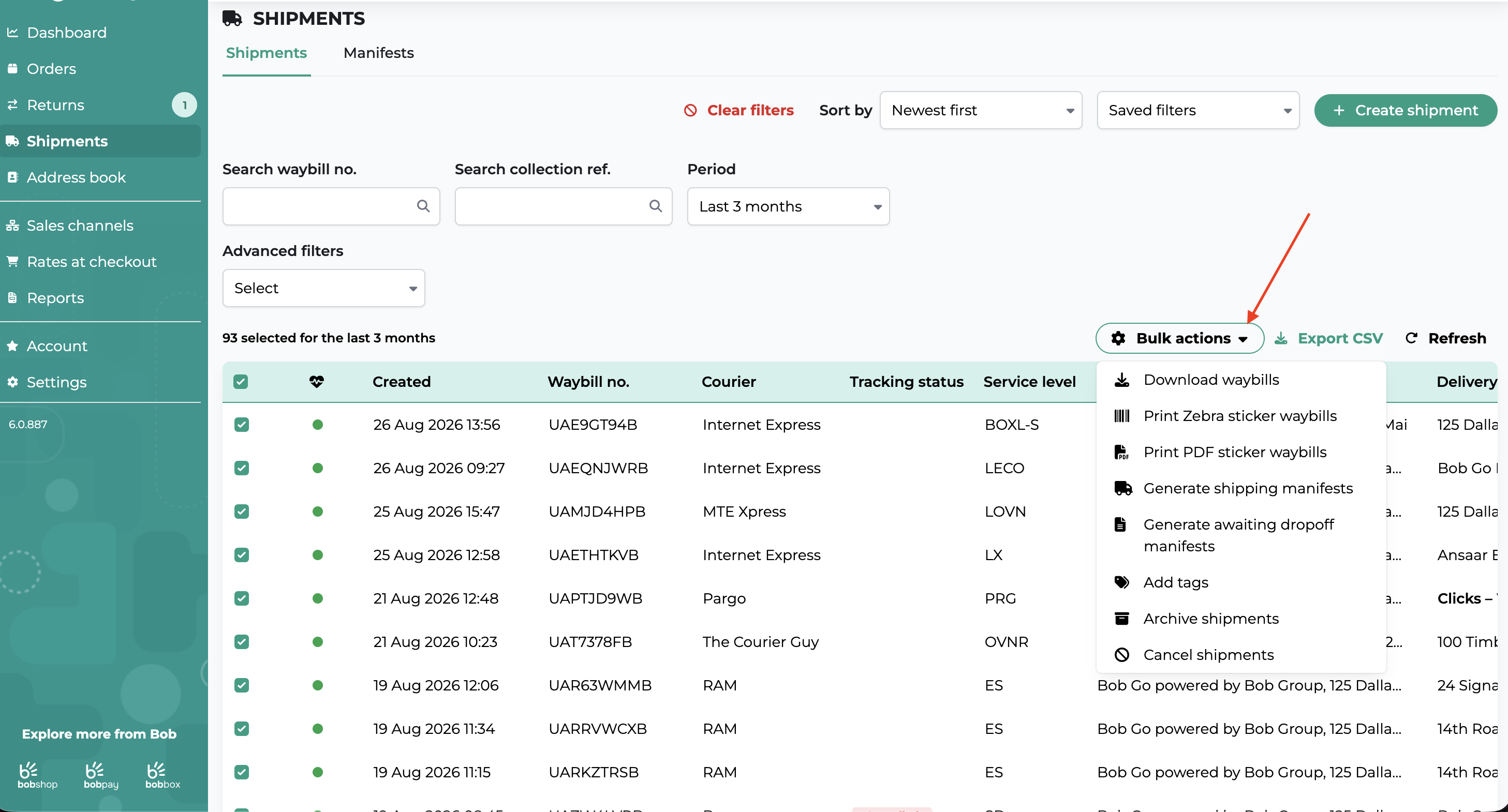This screenshot has height=812, width=1508.
Task: Click the Rates at checkout cart icon
Action: click(12, 262)
